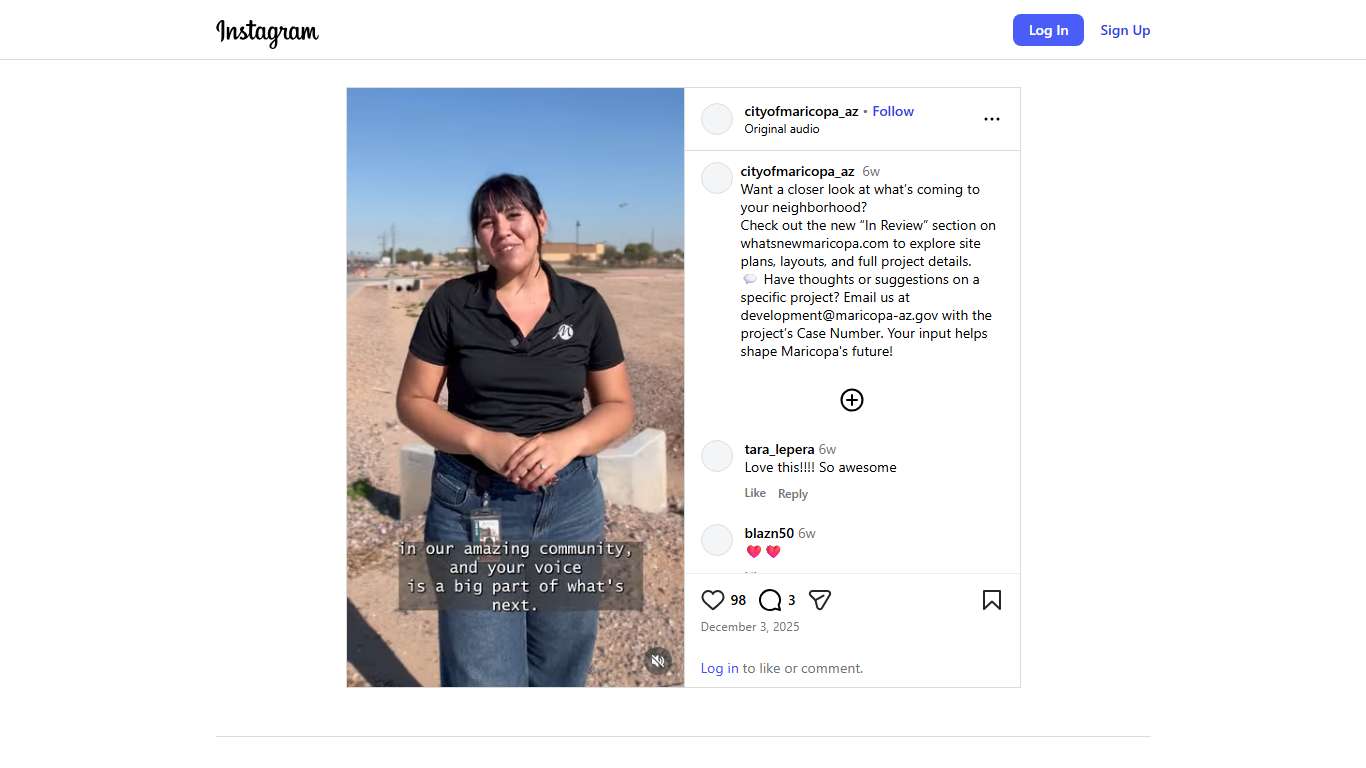Open the three-dot more options menu
1366x768 pixels.
992,119
